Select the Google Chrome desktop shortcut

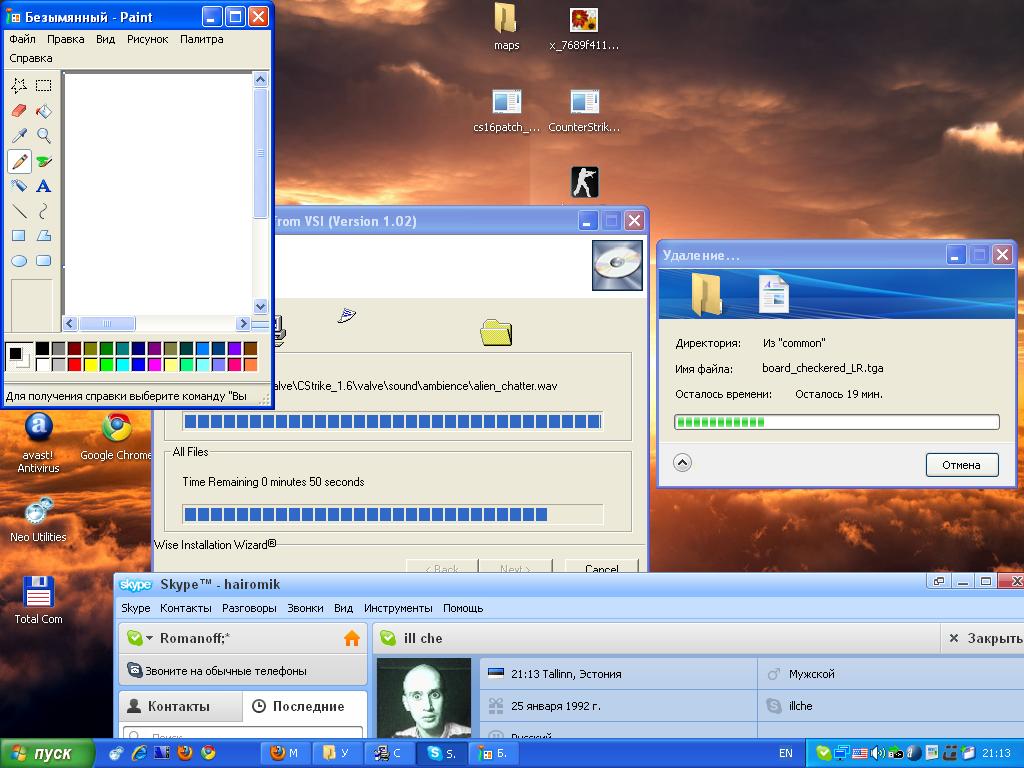point(116,436)
